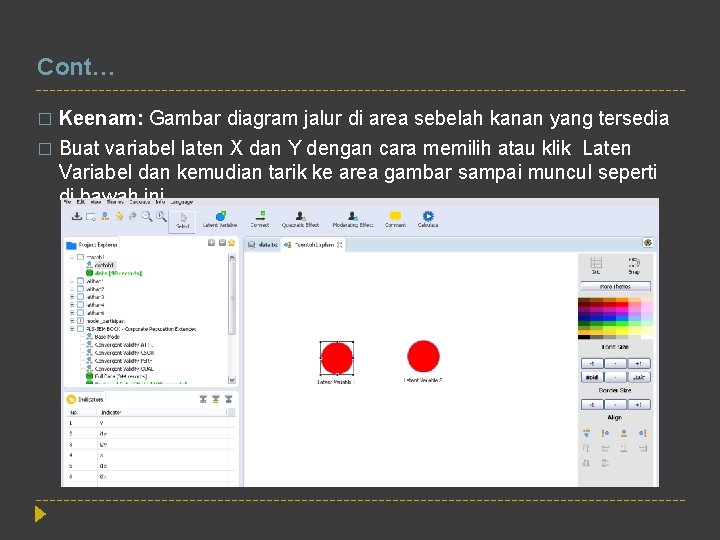Image resolution: width=720 pixels, height=540 pixels.
Task: Select the Base Model item in tree
Action: (103, 337)
